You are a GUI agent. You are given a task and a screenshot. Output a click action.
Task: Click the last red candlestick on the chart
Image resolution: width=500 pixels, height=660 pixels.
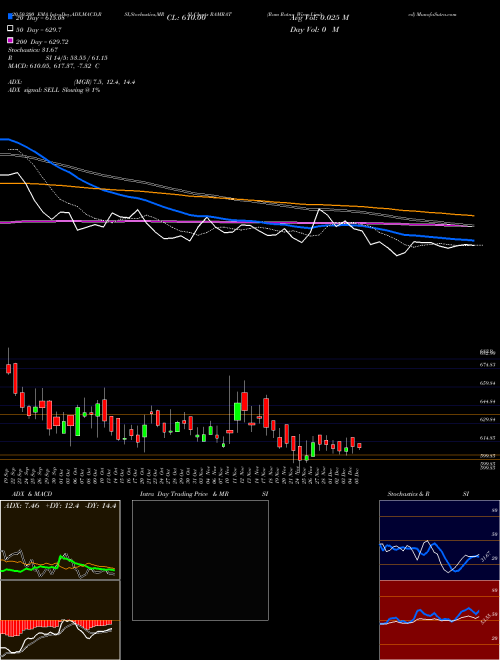(x=359, y=446)
